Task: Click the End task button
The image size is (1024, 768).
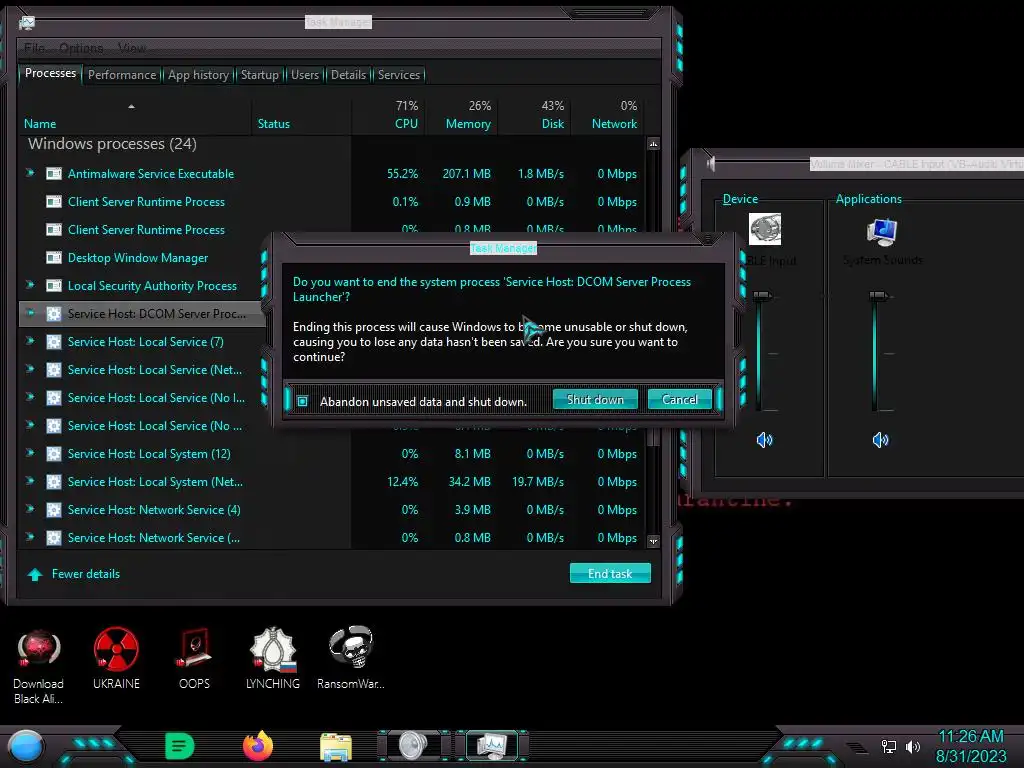Action: tap(610, 573)
